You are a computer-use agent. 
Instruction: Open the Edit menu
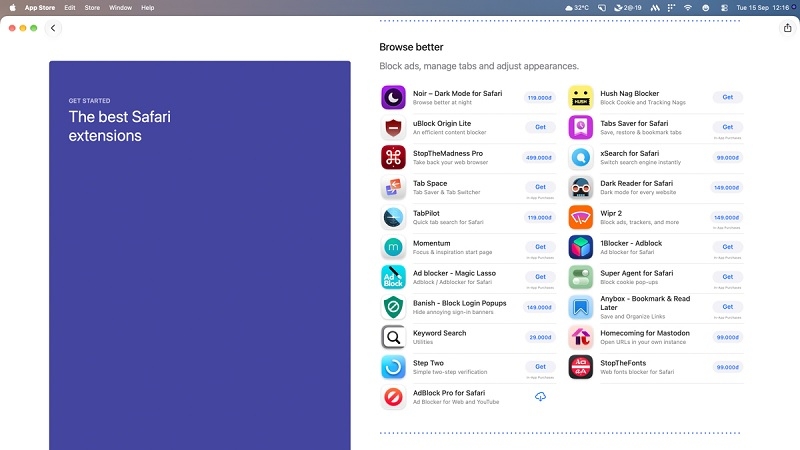pyautogui.click(x=70, y=8)
